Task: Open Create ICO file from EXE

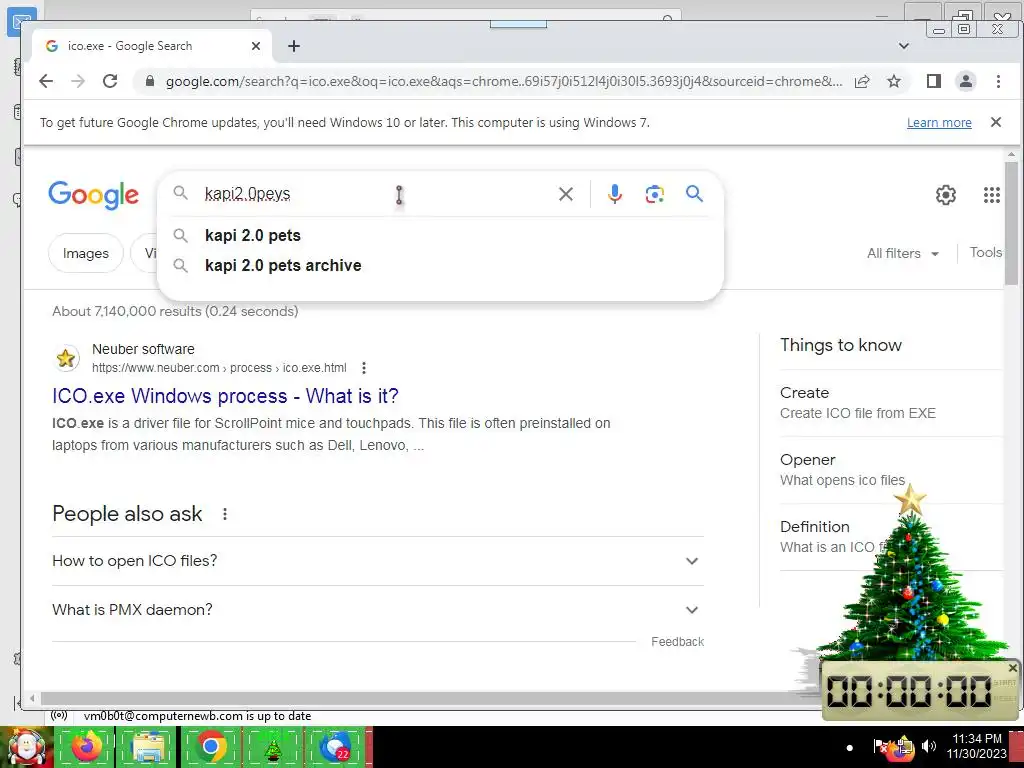Action: coord(857,413)
